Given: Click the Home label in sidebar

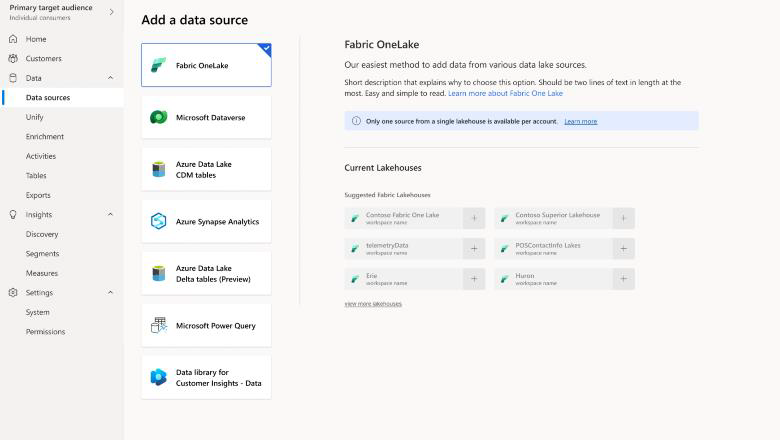Looking at the screenshot, I should click(x=36, y=39).
